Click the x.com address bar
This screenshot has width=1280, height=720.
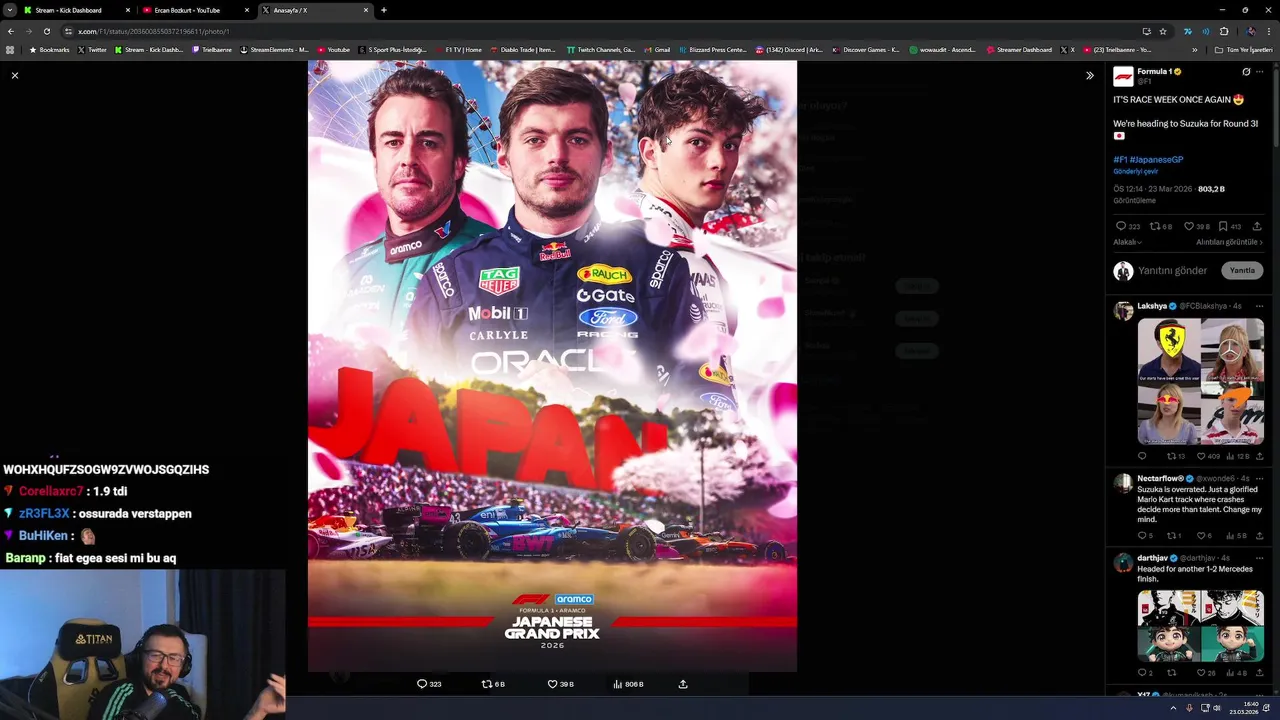(x=600, y=31)
